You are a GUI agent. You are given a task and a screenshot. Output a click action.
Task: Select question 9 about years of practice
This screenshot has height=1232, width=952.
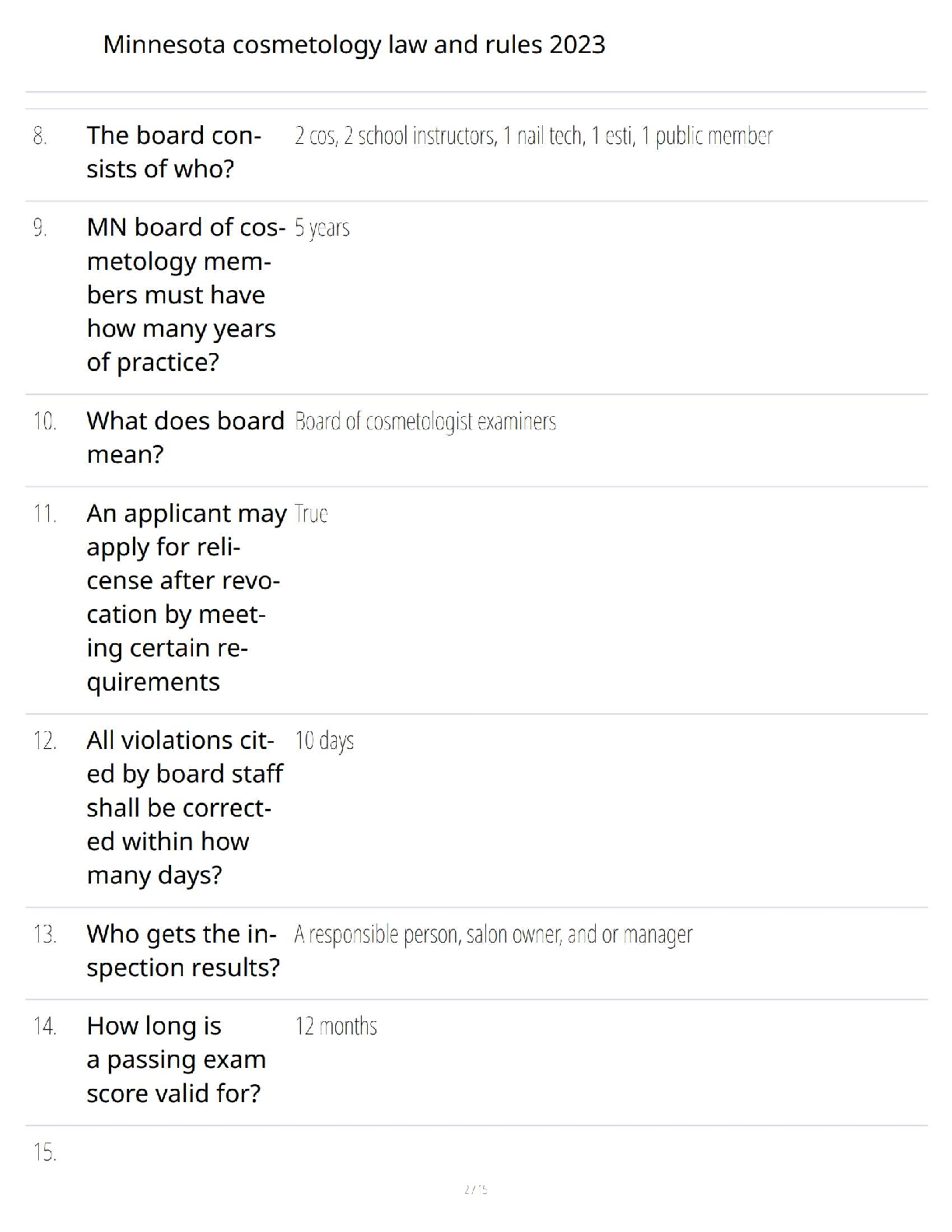tap(186, 295)
